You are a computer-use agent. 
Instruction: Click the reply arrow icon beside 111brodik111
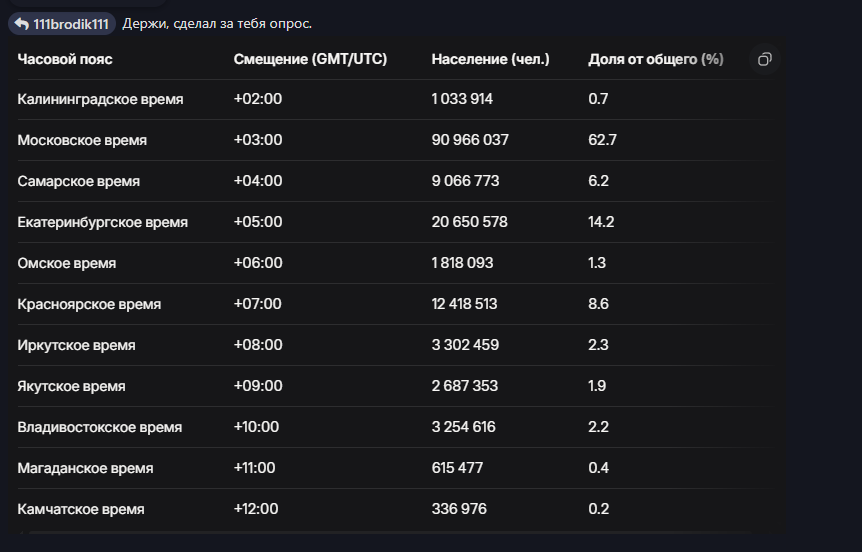(21, 24)
